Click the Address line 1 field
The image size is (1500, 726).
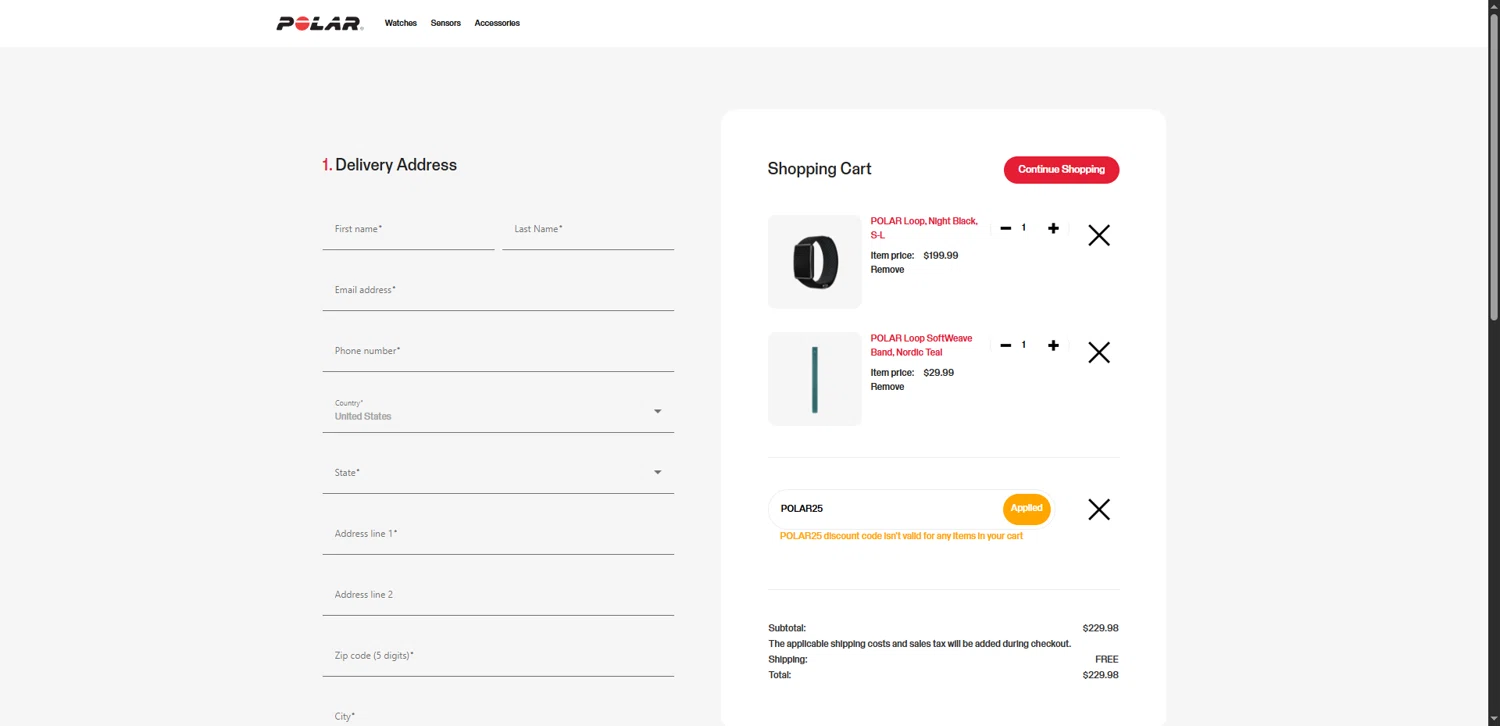pos(498,535)
